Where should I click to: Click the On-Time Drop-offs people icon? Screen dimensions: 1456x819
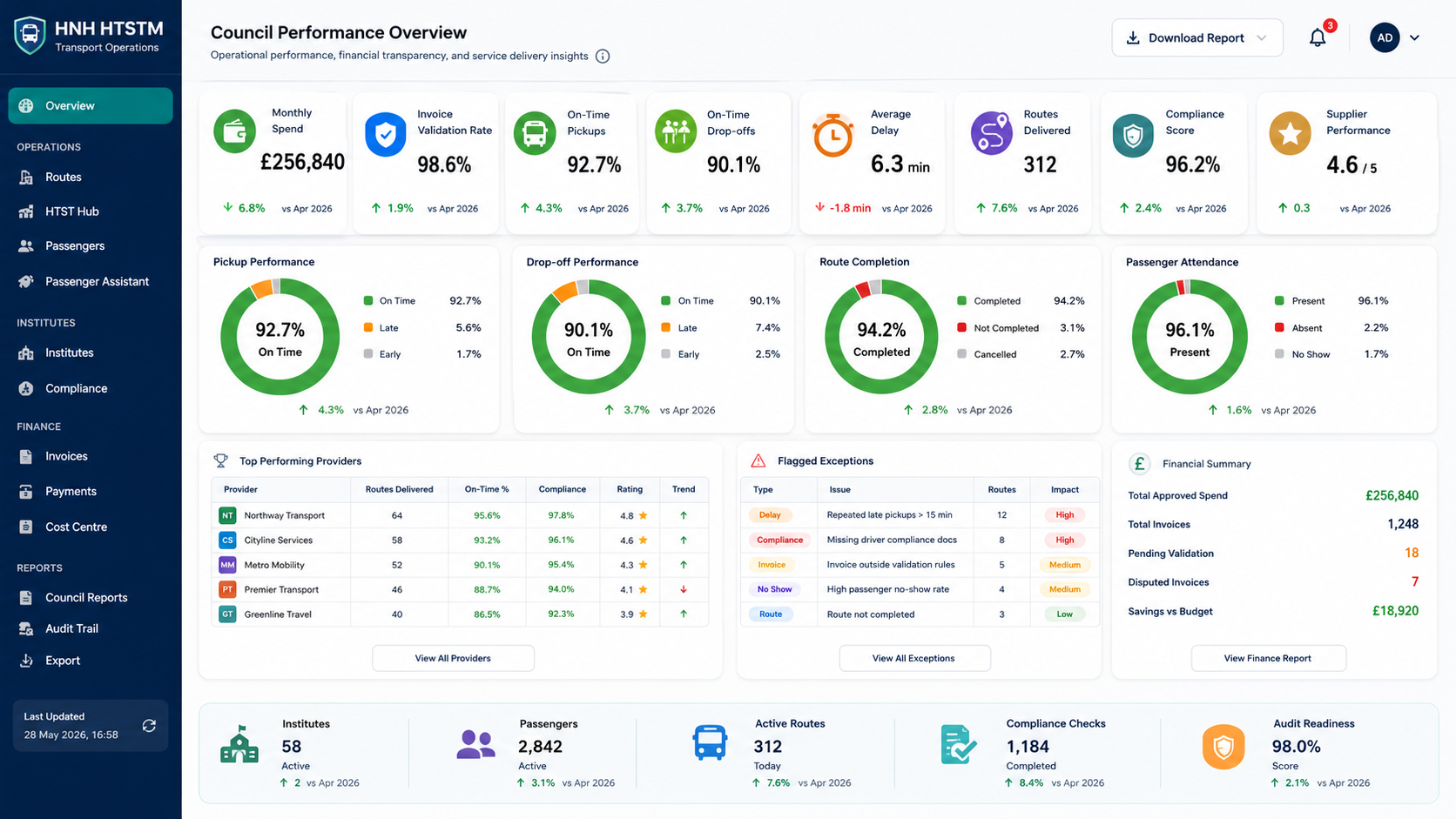676,132
